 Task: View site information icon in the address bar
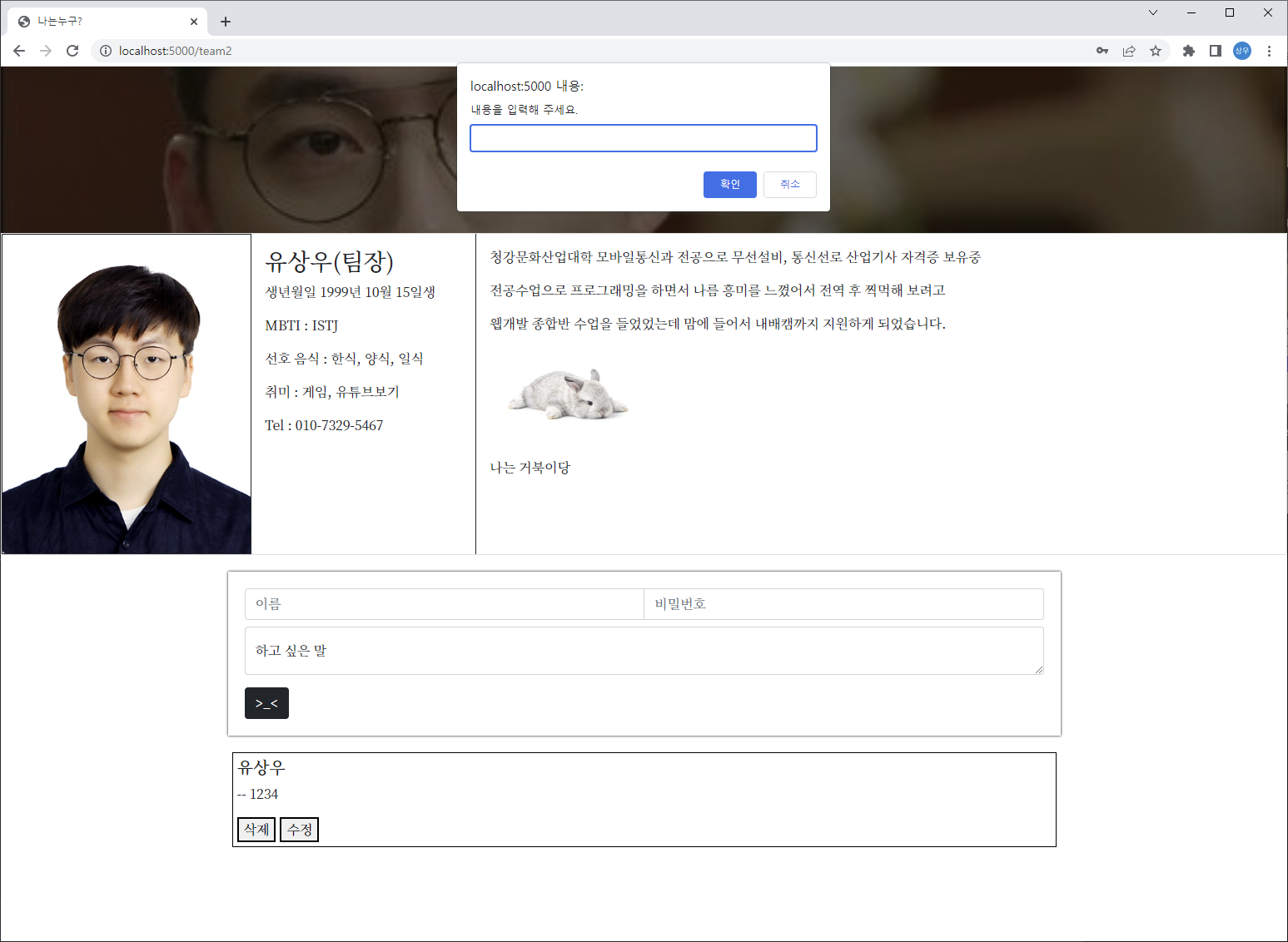click(106, 51)
